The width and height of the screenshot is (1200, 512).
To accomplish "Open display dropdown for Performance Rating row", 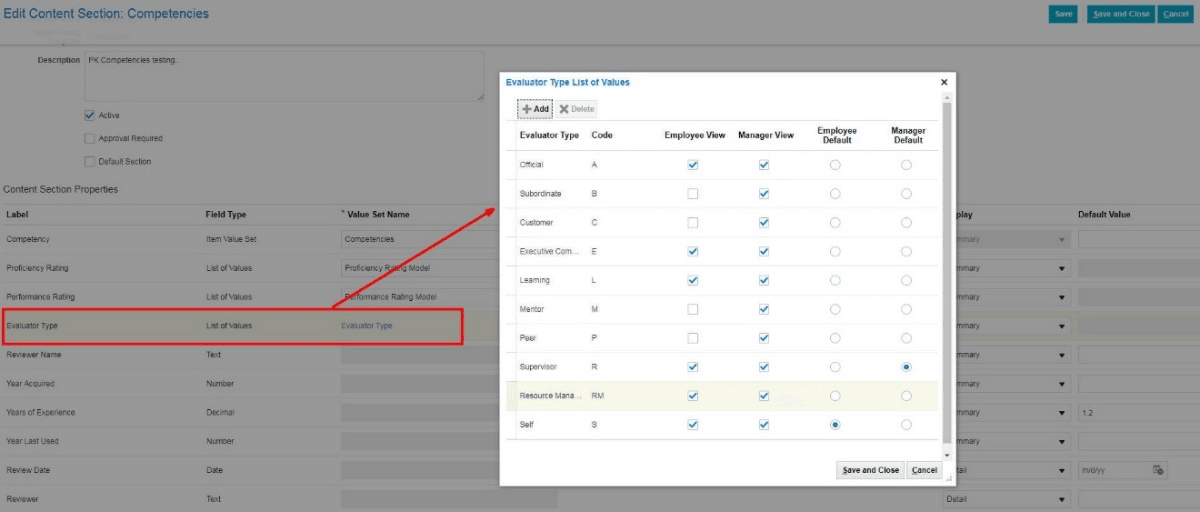I will coord(1062,297).
